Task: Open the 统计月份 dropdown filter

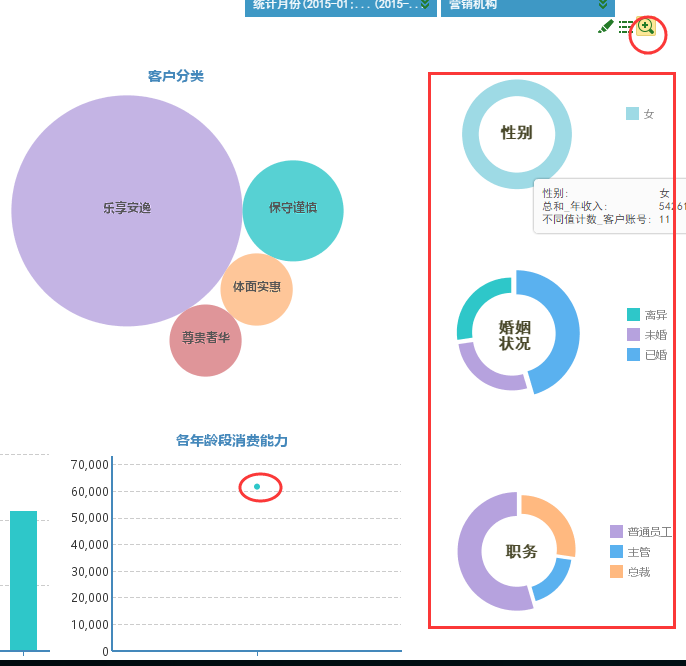Action: [x=341, y=6]
